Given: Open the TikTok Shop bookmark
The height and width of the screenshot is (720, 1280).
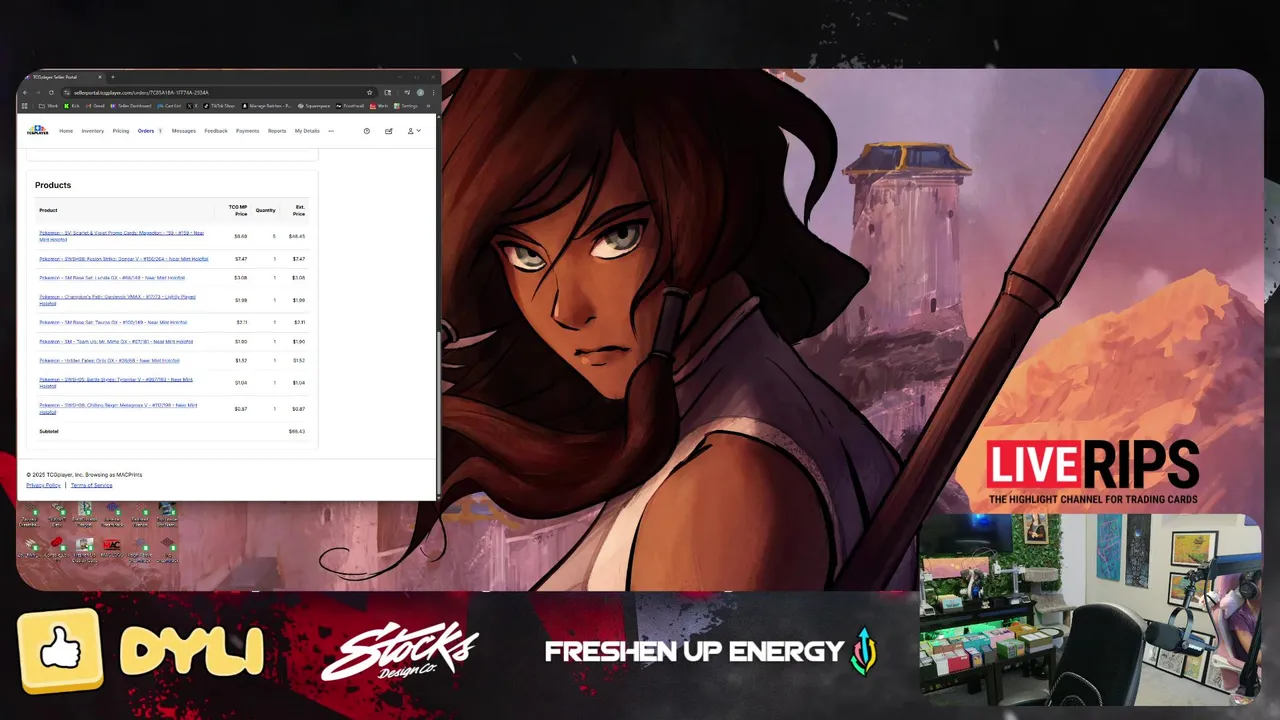Looking at the screenshot, I should pyautogui.click(x=220, y=106).
